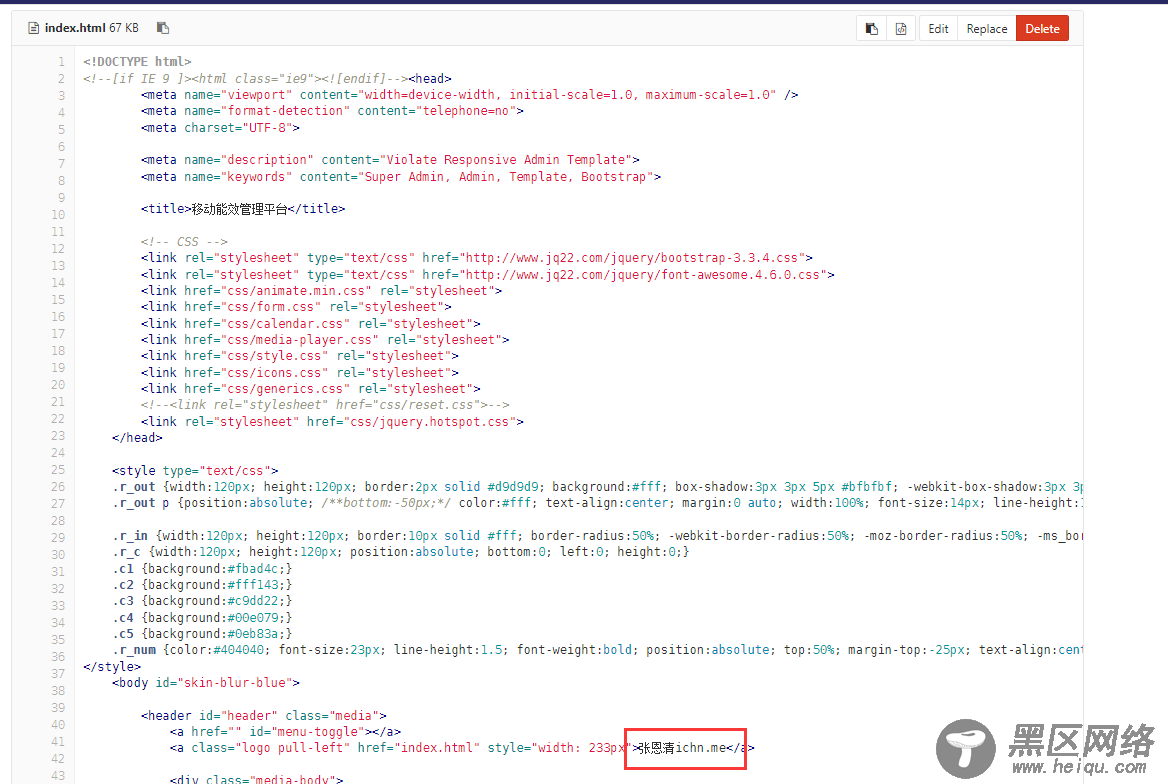
Task: Select line number 41 in the gutter
Action: click(58, 742)
